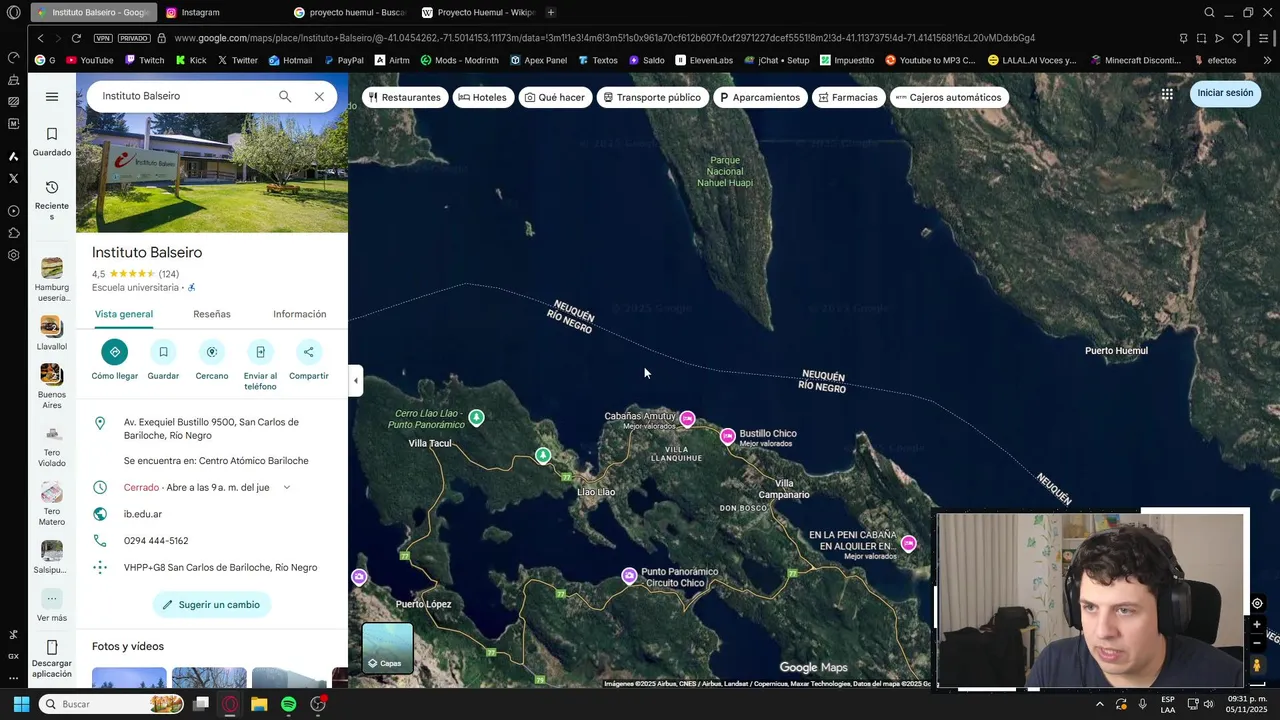Image resolution: width=1280 pixels, height=720 pixels.
Task: Click the Cercano nearby button
Action: coord(212,352)
